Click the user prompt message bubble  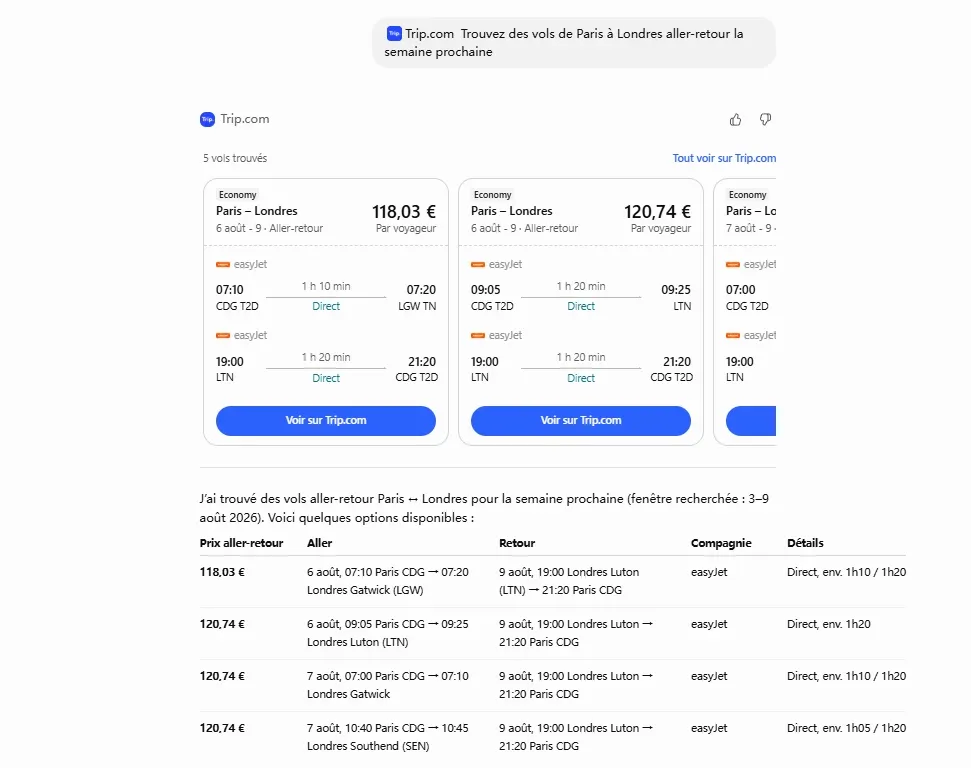[x=573, y=43]
